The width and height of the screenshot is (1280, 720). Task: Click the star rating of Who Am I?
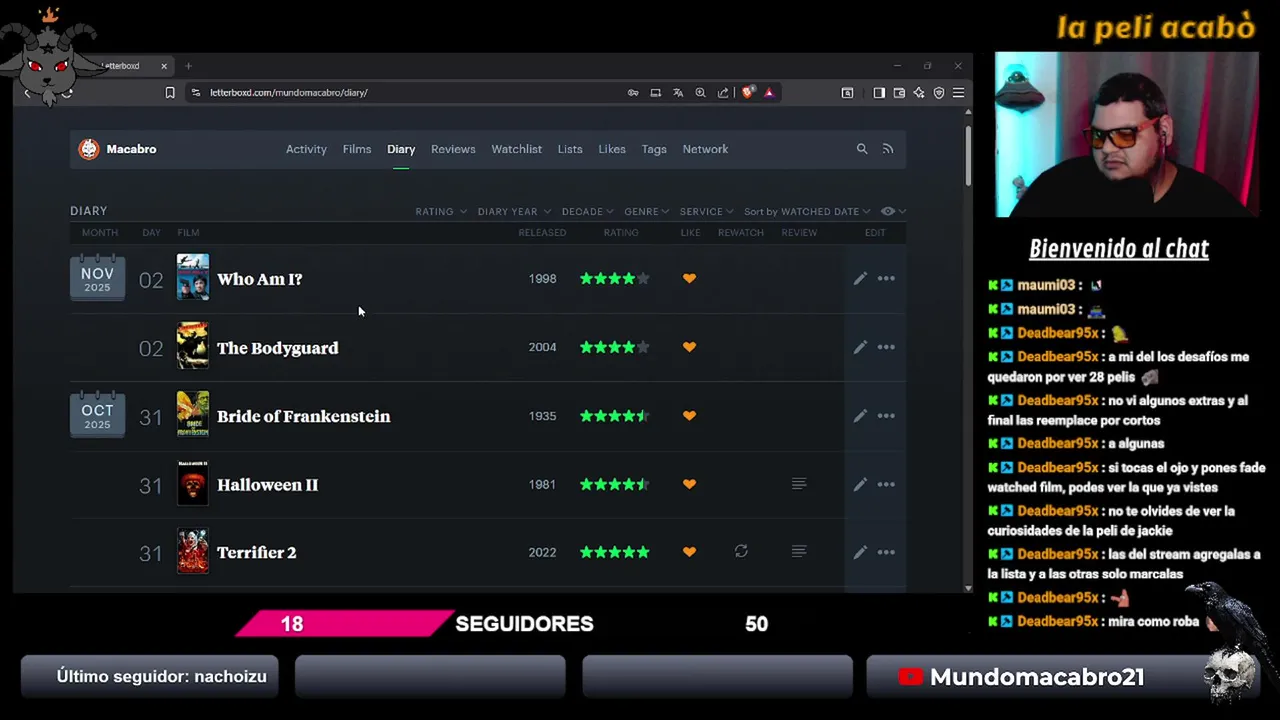614,279
